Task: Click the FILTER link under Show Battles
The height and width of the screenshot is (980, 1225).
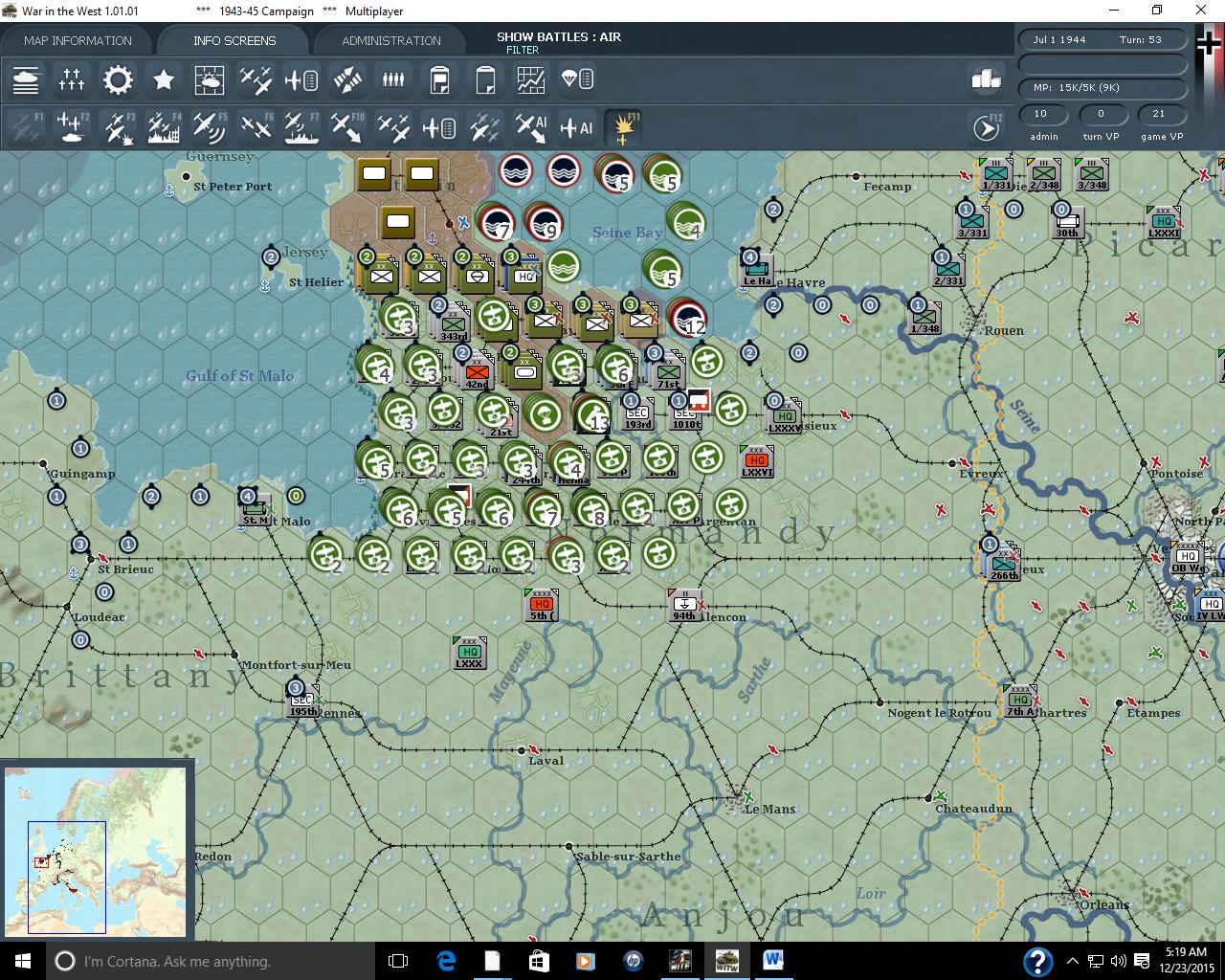Action: [523, 50]
